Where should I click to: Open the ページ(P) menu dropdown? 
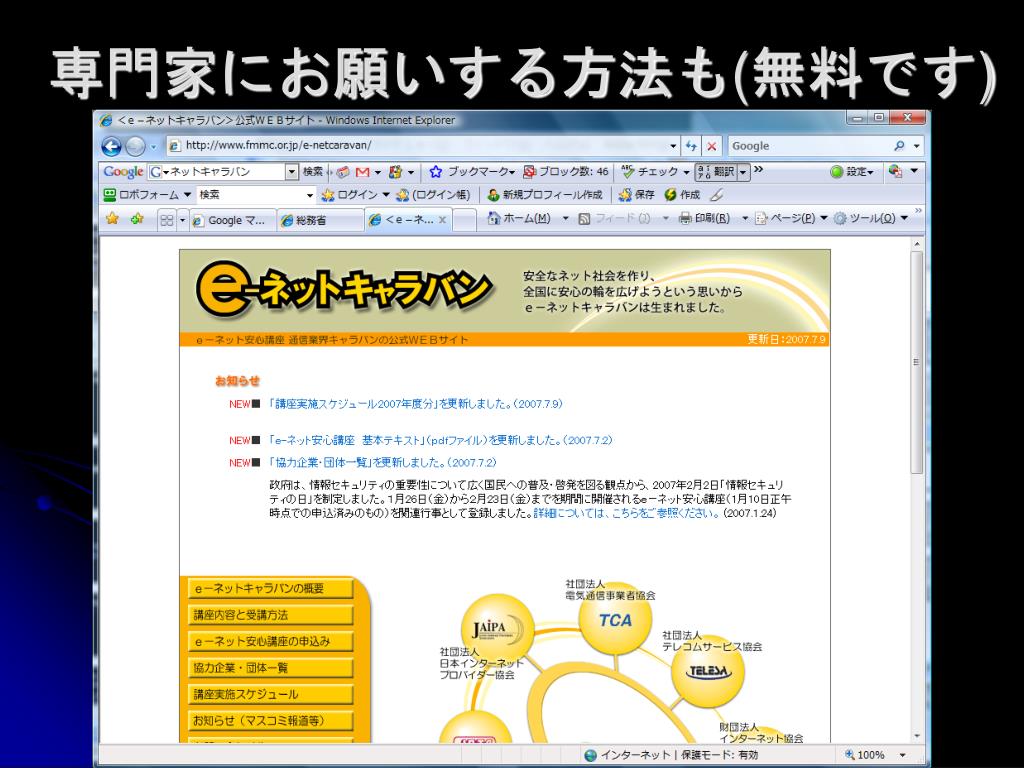[x=824, y=218]
